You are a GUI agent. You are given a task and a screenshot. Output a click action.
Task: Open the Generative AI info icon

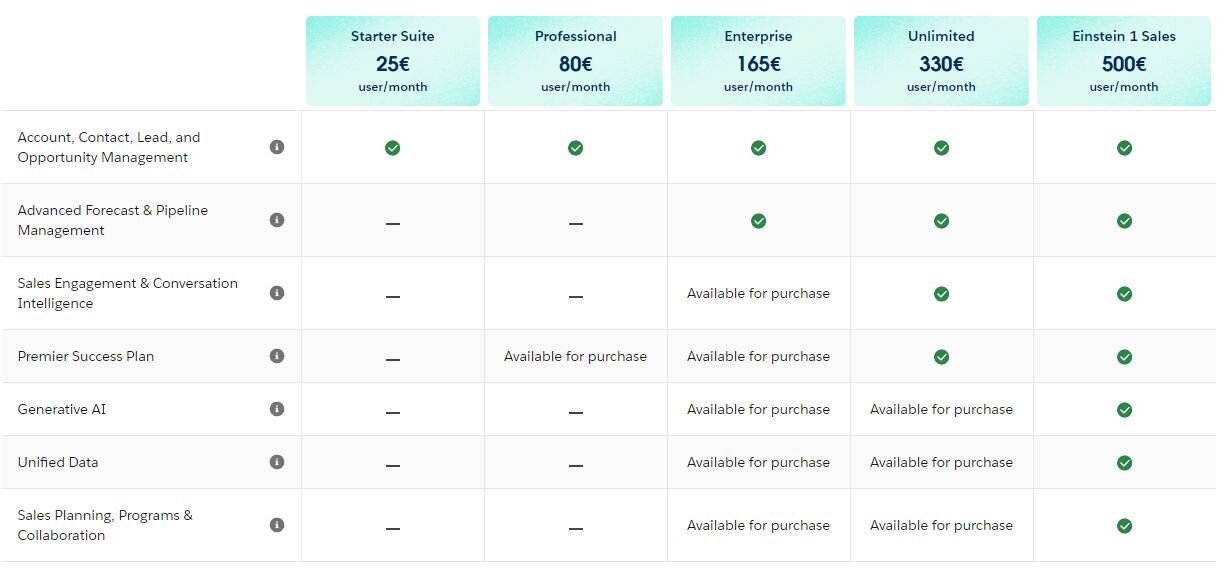(x=277, y=409)
